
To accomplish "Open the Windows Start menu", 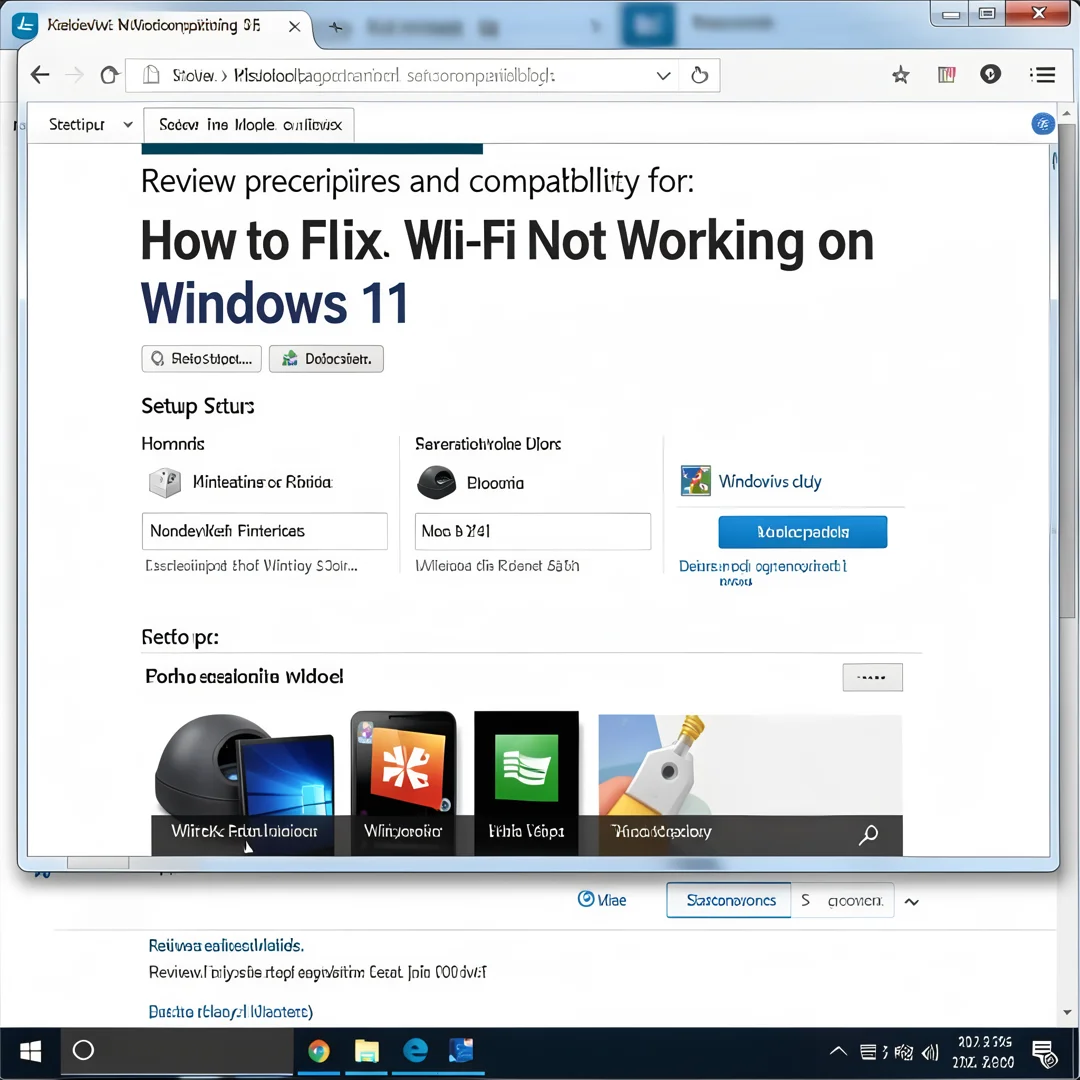I will pos(30,1052).
